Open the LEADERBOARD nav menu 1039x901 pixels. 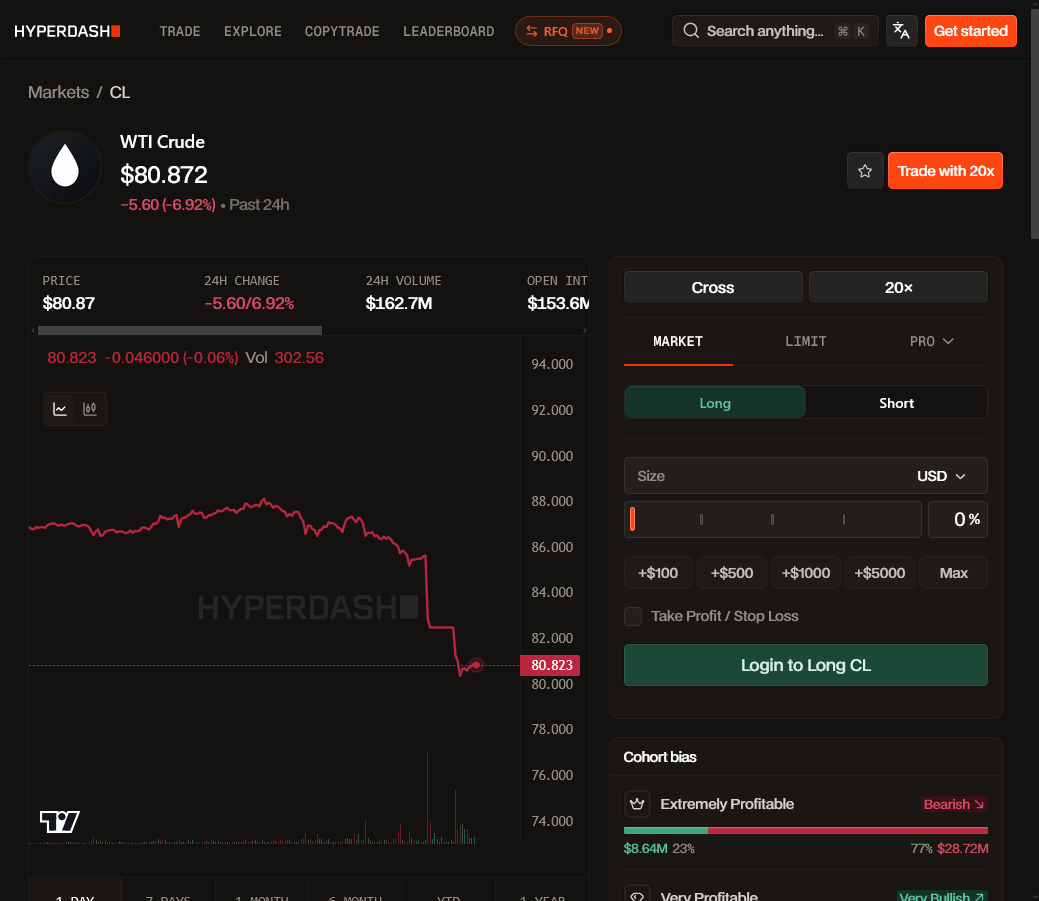coord(449,31)
